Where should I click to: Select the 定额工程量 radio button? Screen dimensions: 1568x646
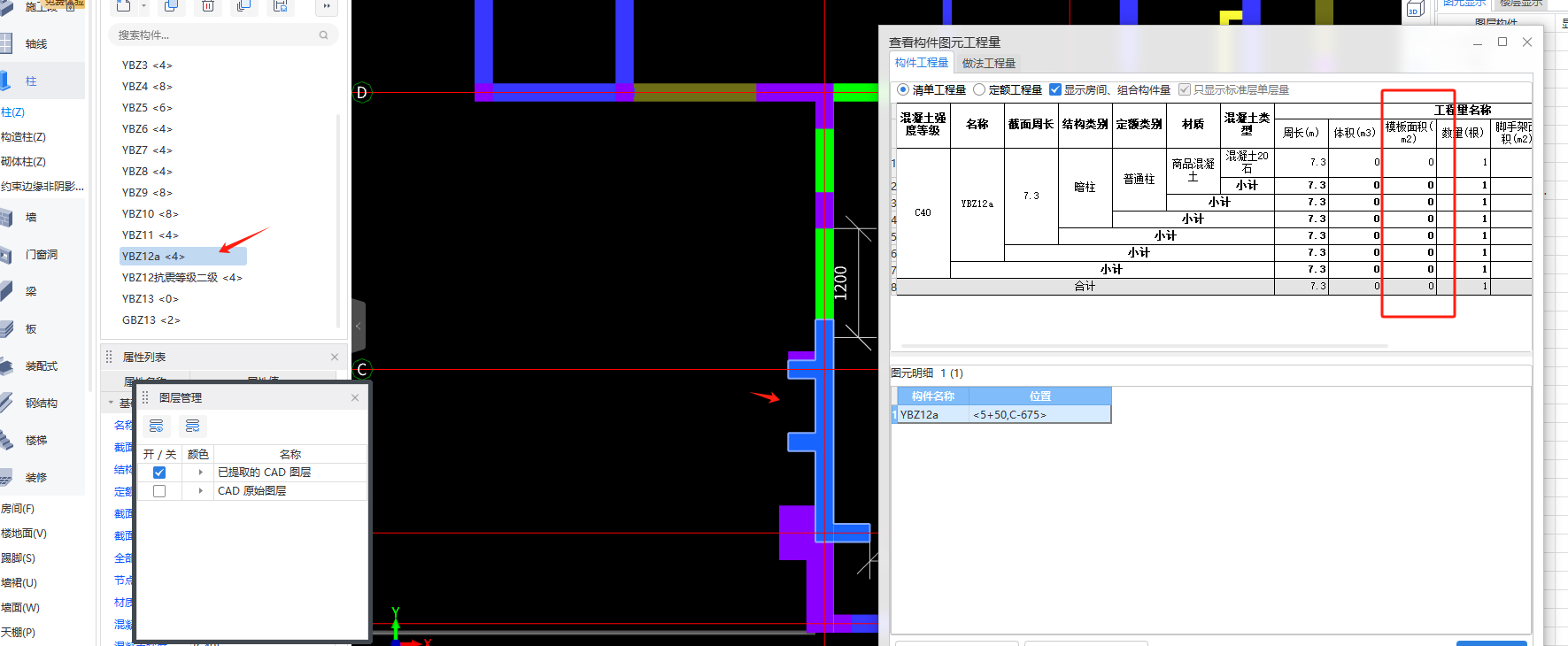click(979, 89)
